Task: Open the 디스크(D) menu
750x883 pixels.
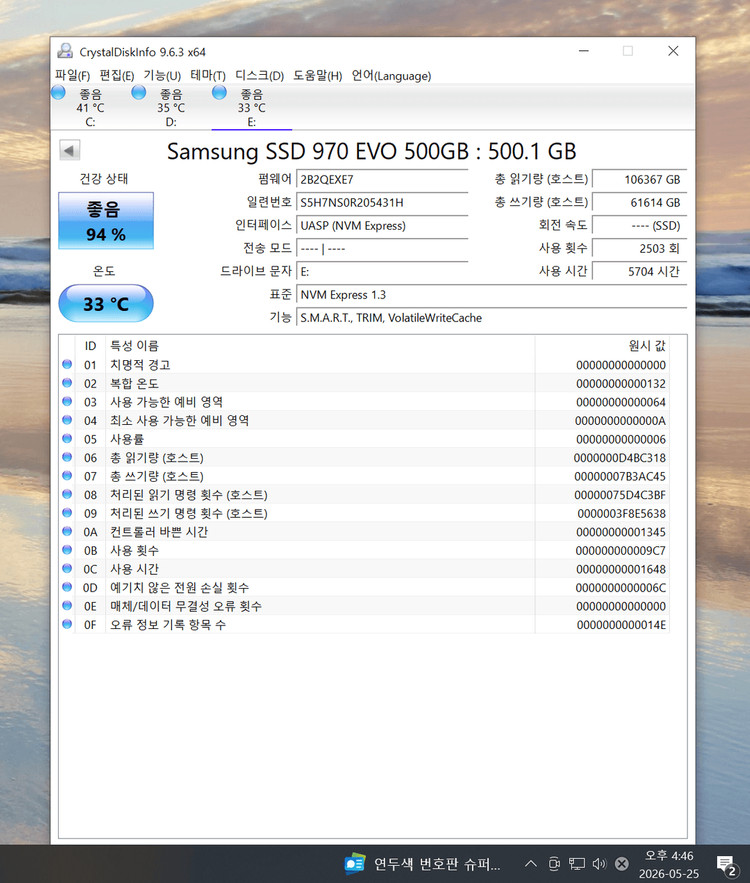Action: [259, 75]
